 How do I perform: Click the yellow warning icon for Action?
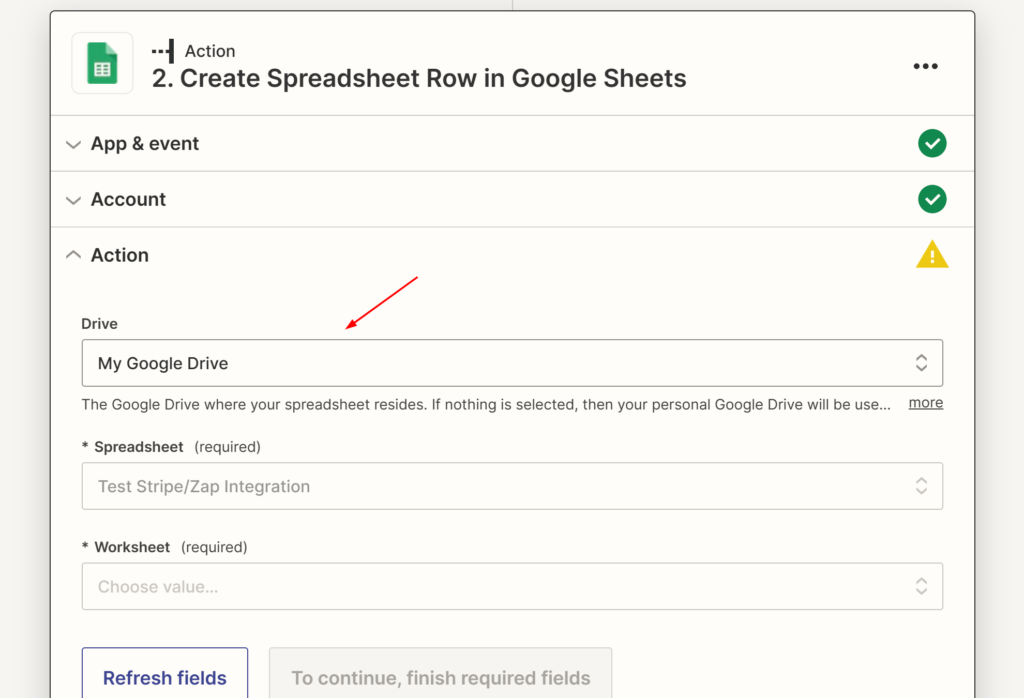coord(932,255)
